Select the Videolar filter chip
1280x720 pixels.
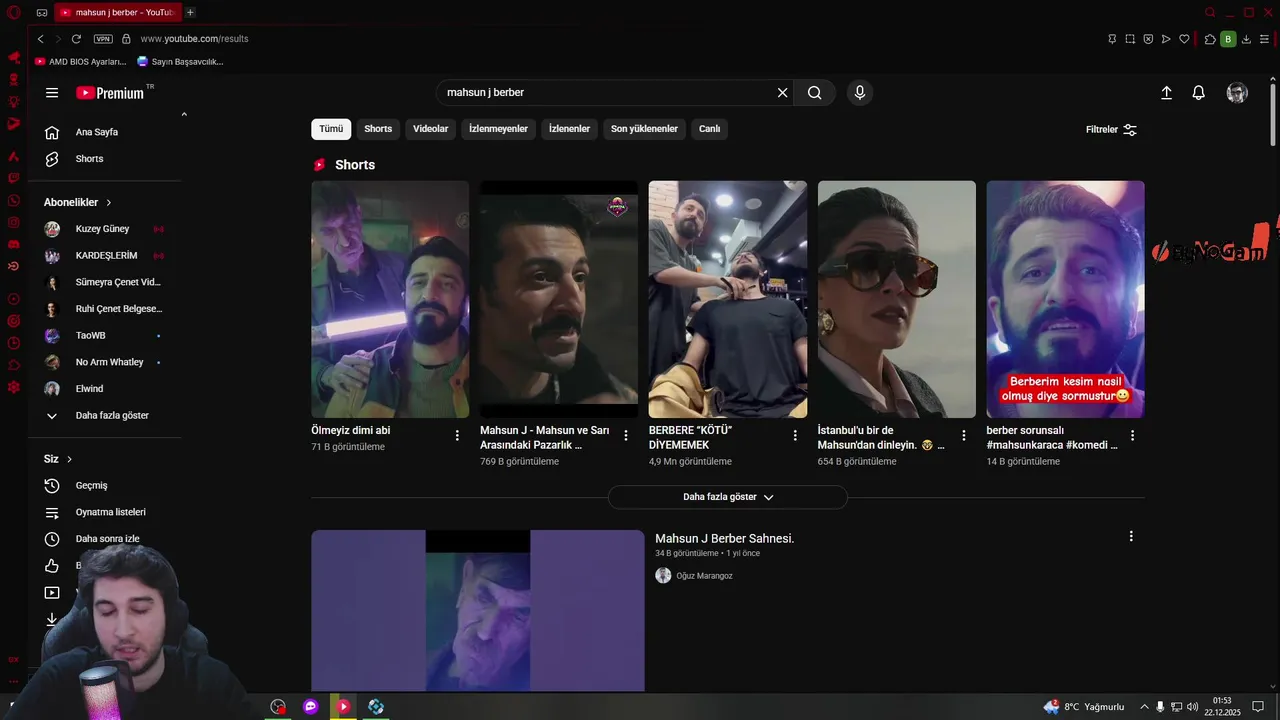pos(431,129)
